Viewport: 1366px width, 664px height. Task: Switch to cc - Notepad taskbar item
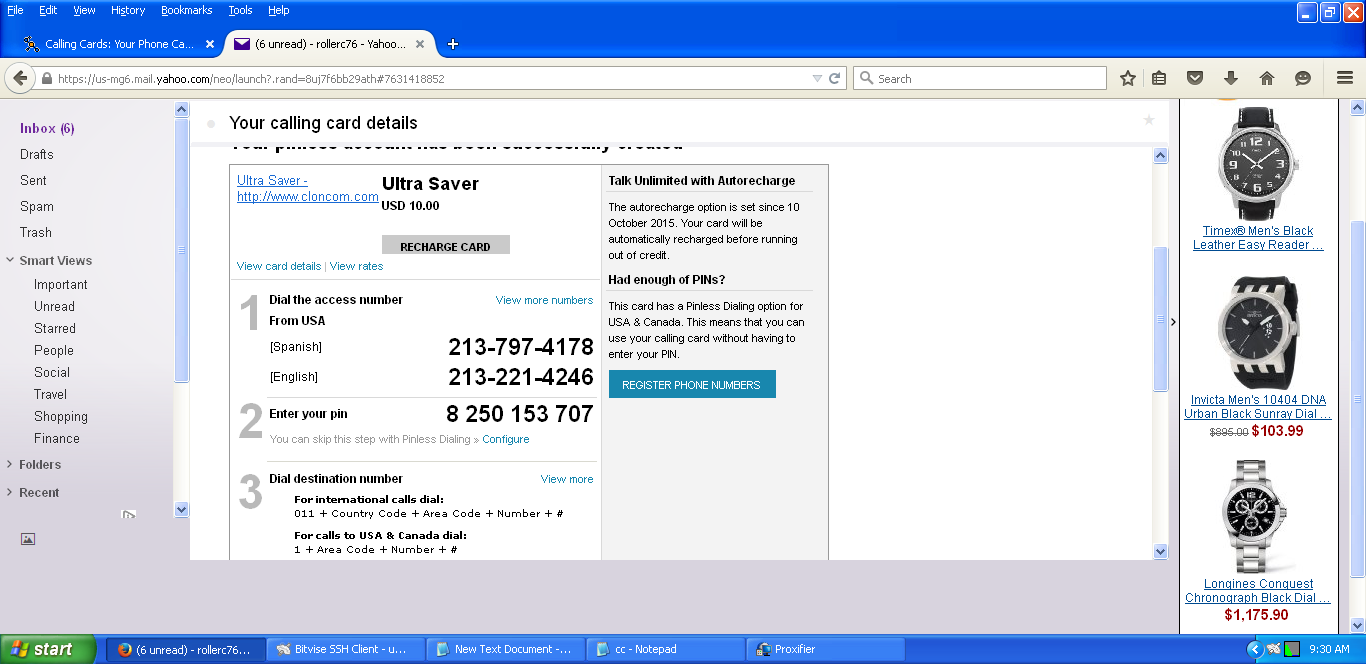click(665, 649)
